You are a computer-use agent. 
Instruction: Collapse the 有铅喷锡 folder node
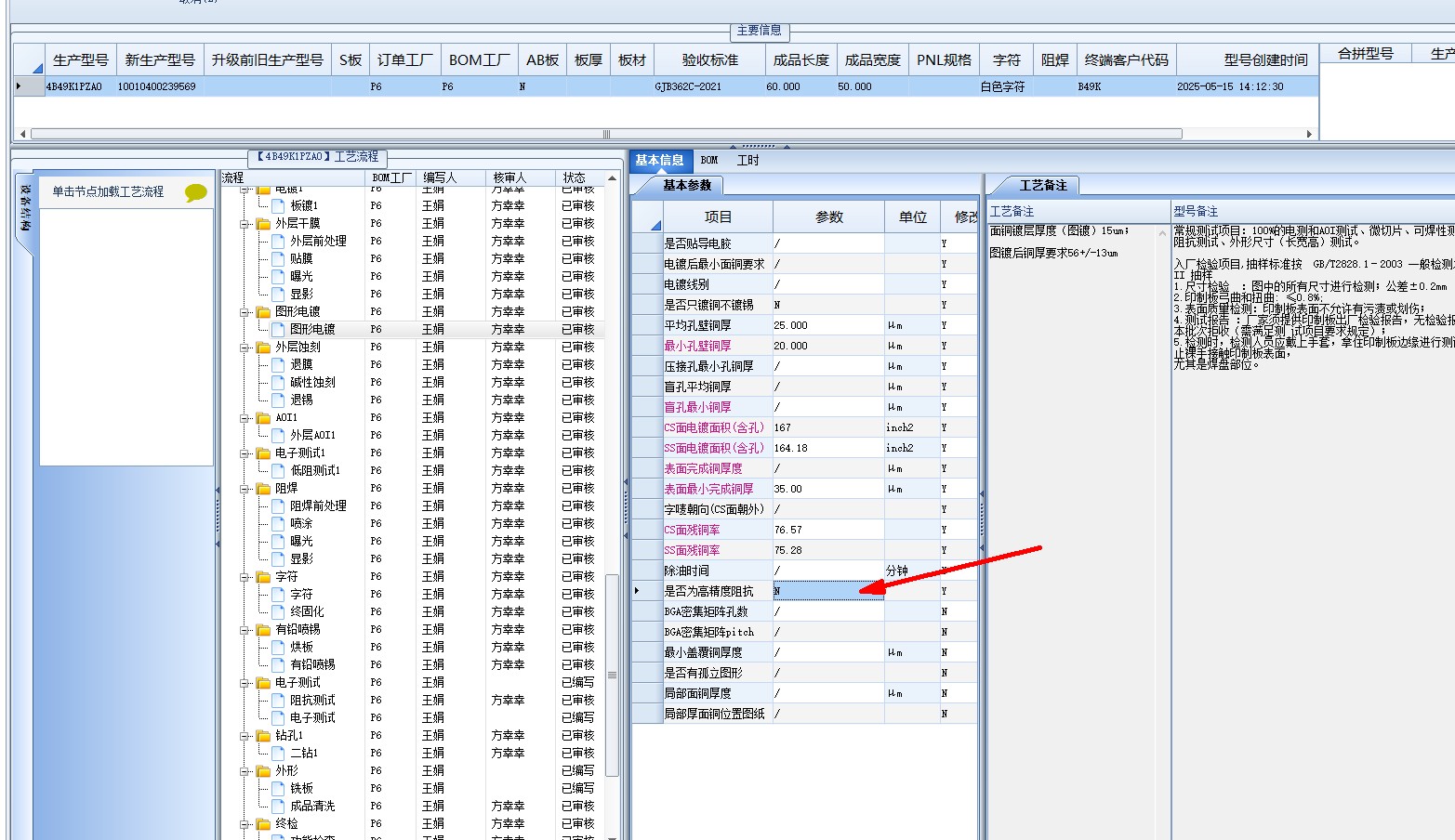click(x=245, y=630)
